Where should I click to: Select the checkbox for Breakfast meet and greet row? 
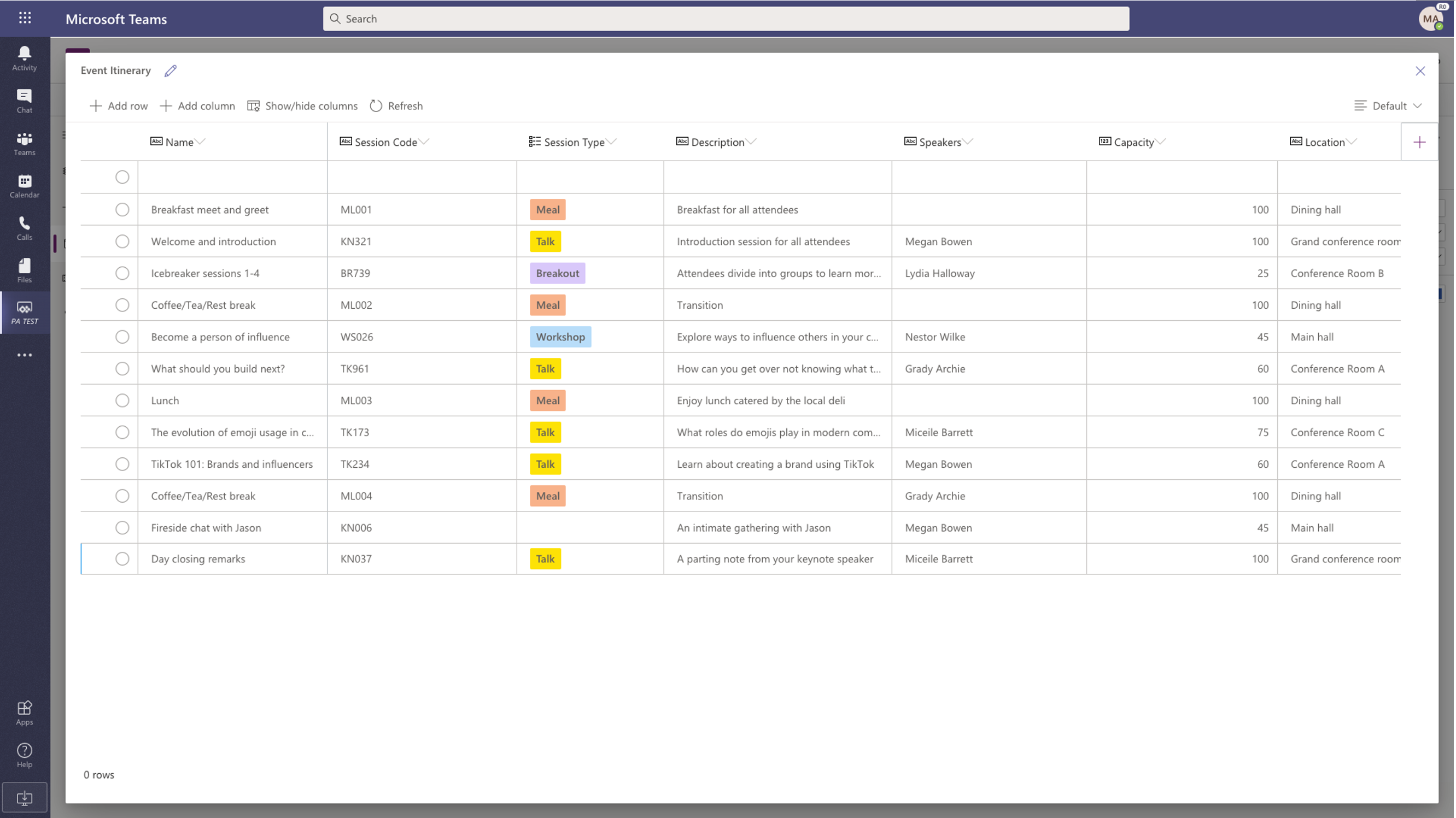click(121, 209)
